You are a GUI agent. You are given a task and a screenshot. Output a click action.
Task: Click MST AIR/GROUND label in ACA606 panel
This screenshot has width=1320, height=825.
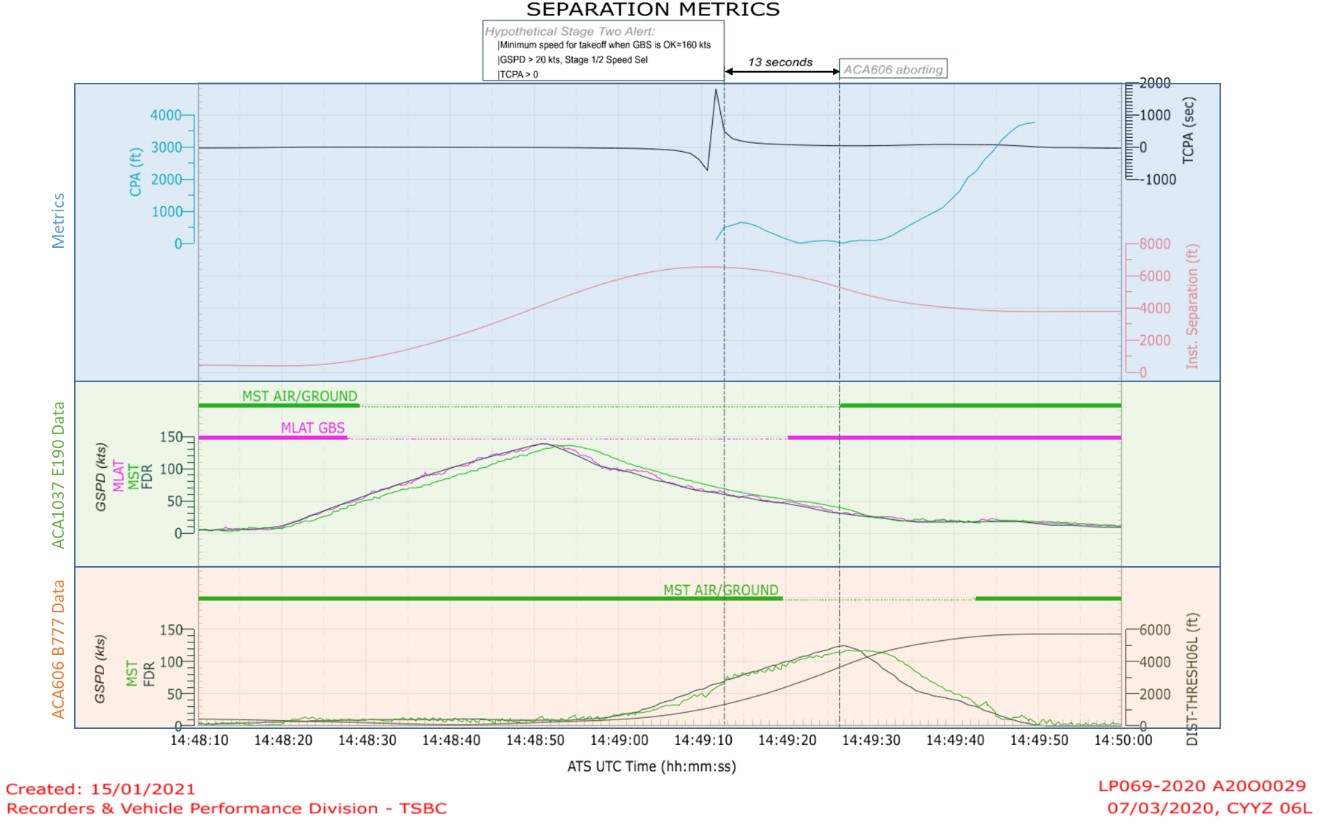[720, 590]
